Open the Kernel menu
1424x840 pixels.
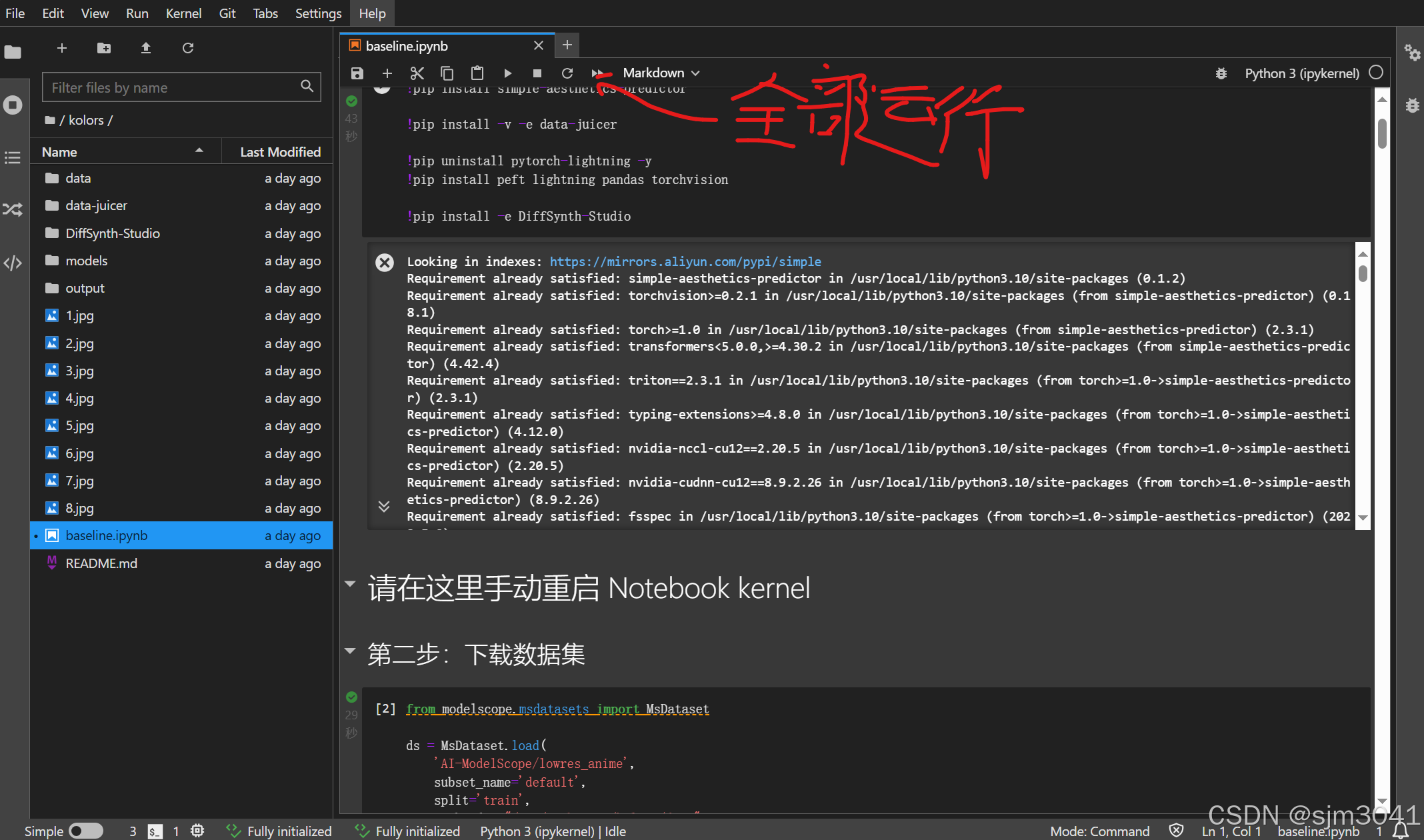[183, 13]
